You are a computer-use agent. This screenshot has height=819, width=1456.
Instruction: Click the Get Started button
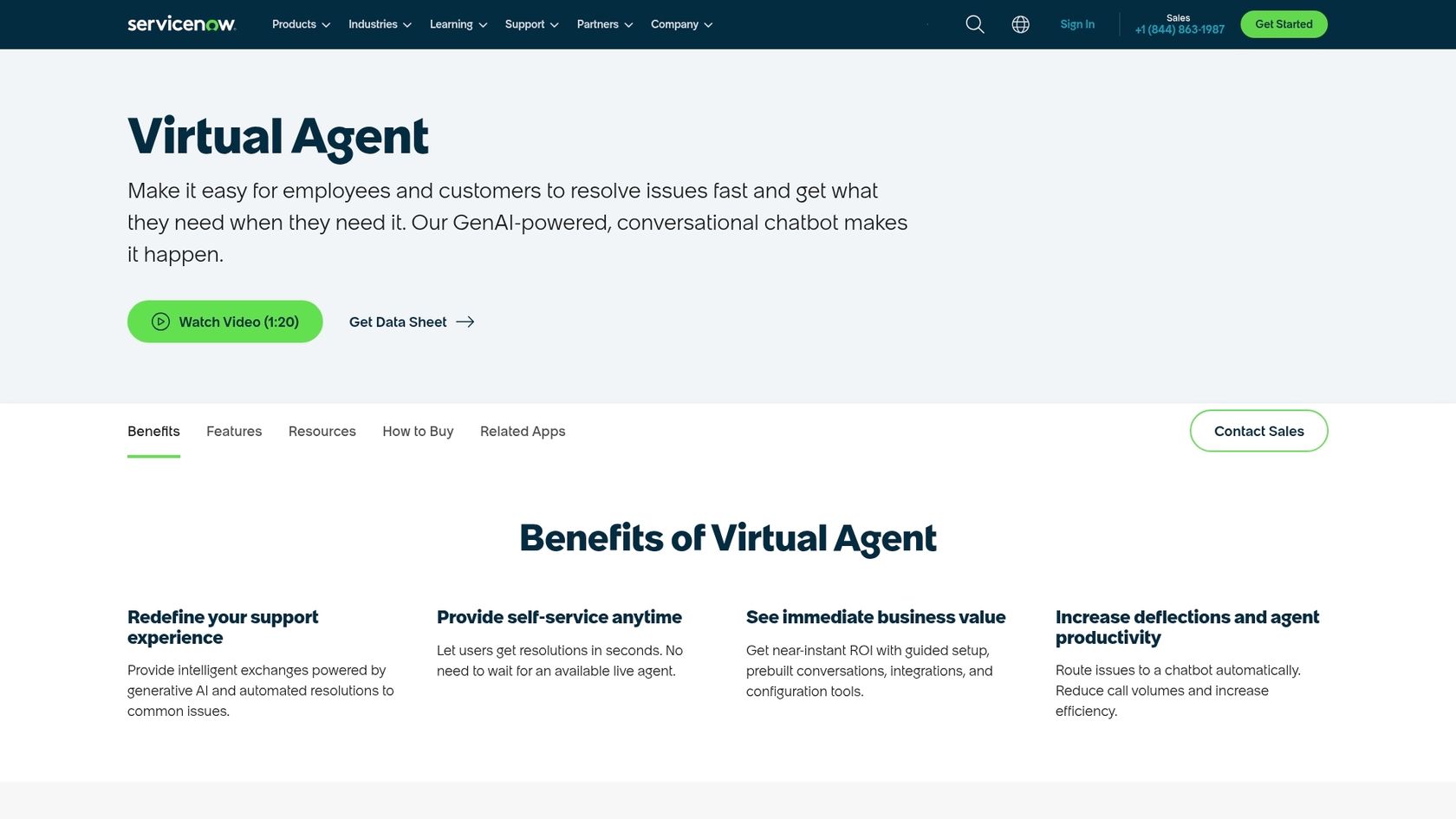point(1284,24)
